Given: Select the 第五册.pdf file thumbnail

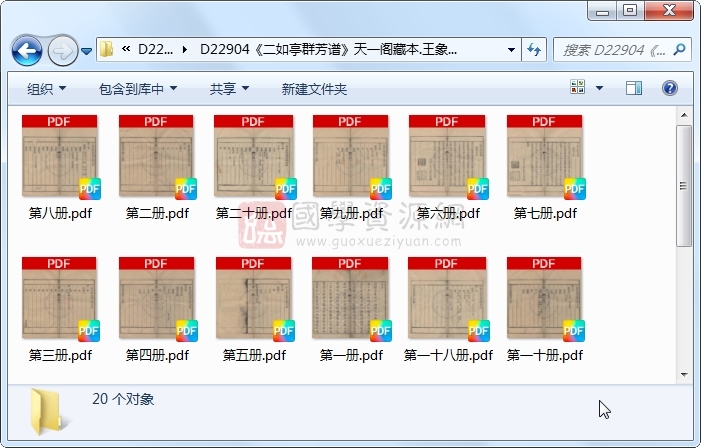Looking at the screenshot, I should pyautogui.click(x=254, y=302).
